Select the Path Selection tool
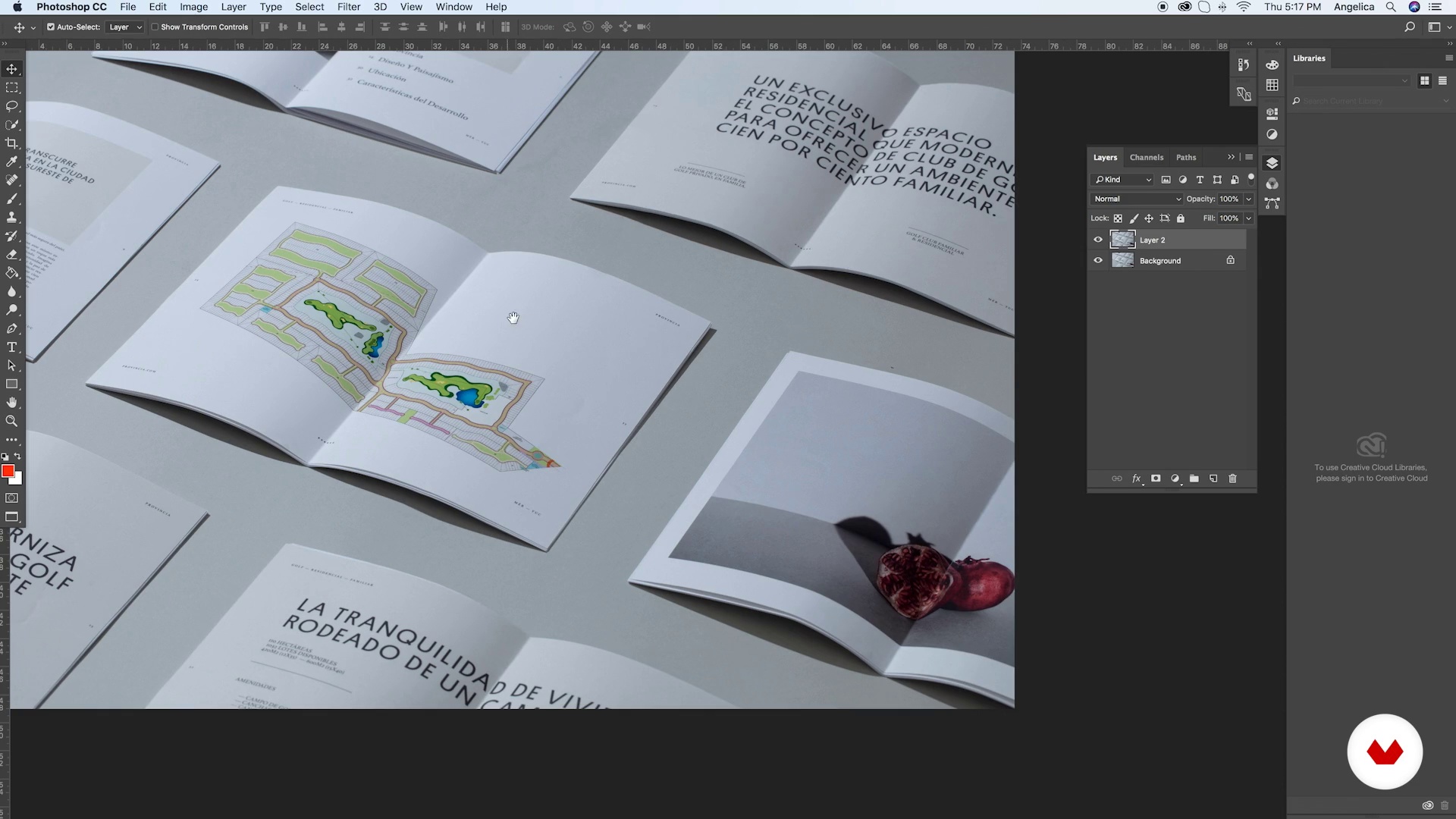This screenshot has width=1456, height=819. click(12, 366)
